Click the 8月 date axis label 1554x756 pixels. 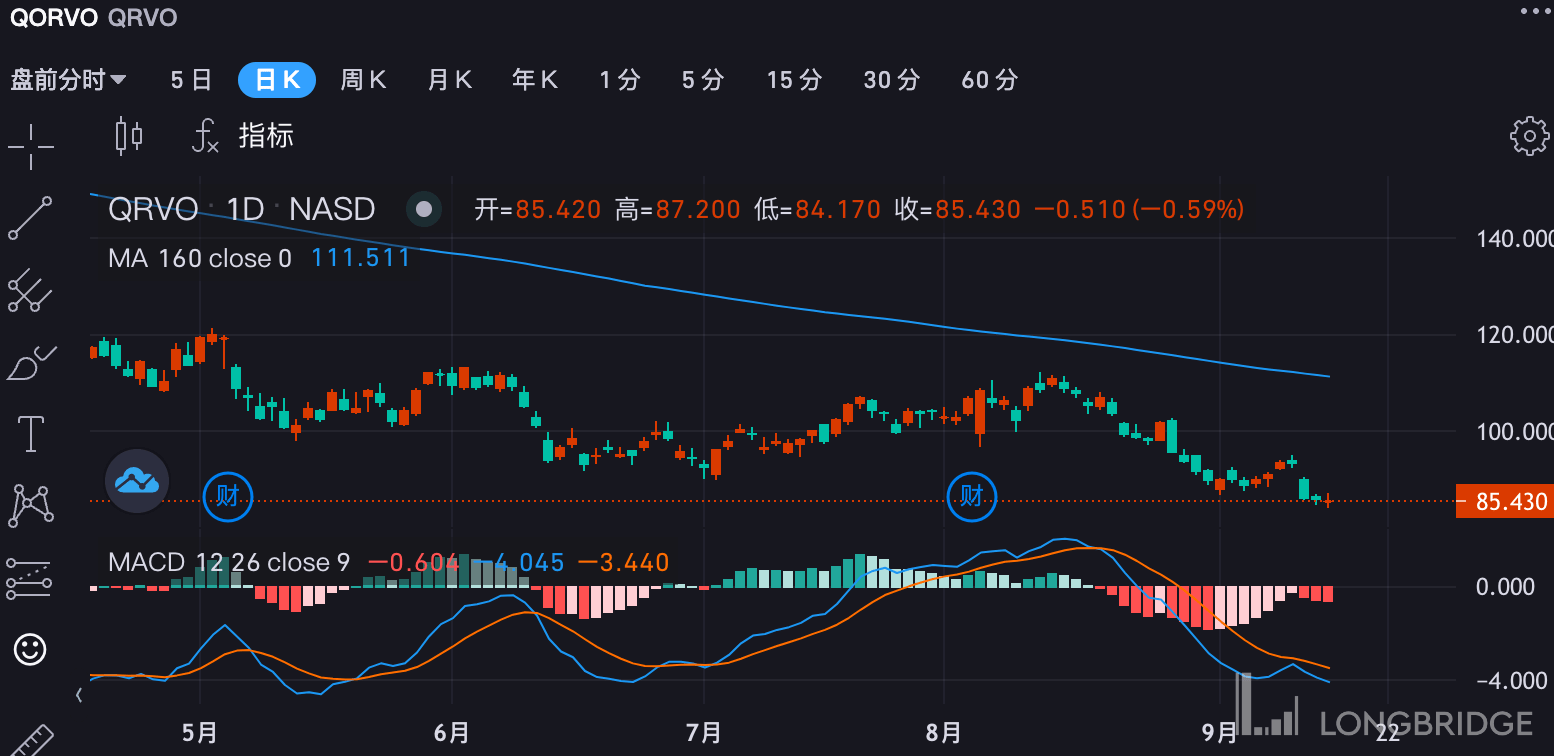[x=944, y=733]
